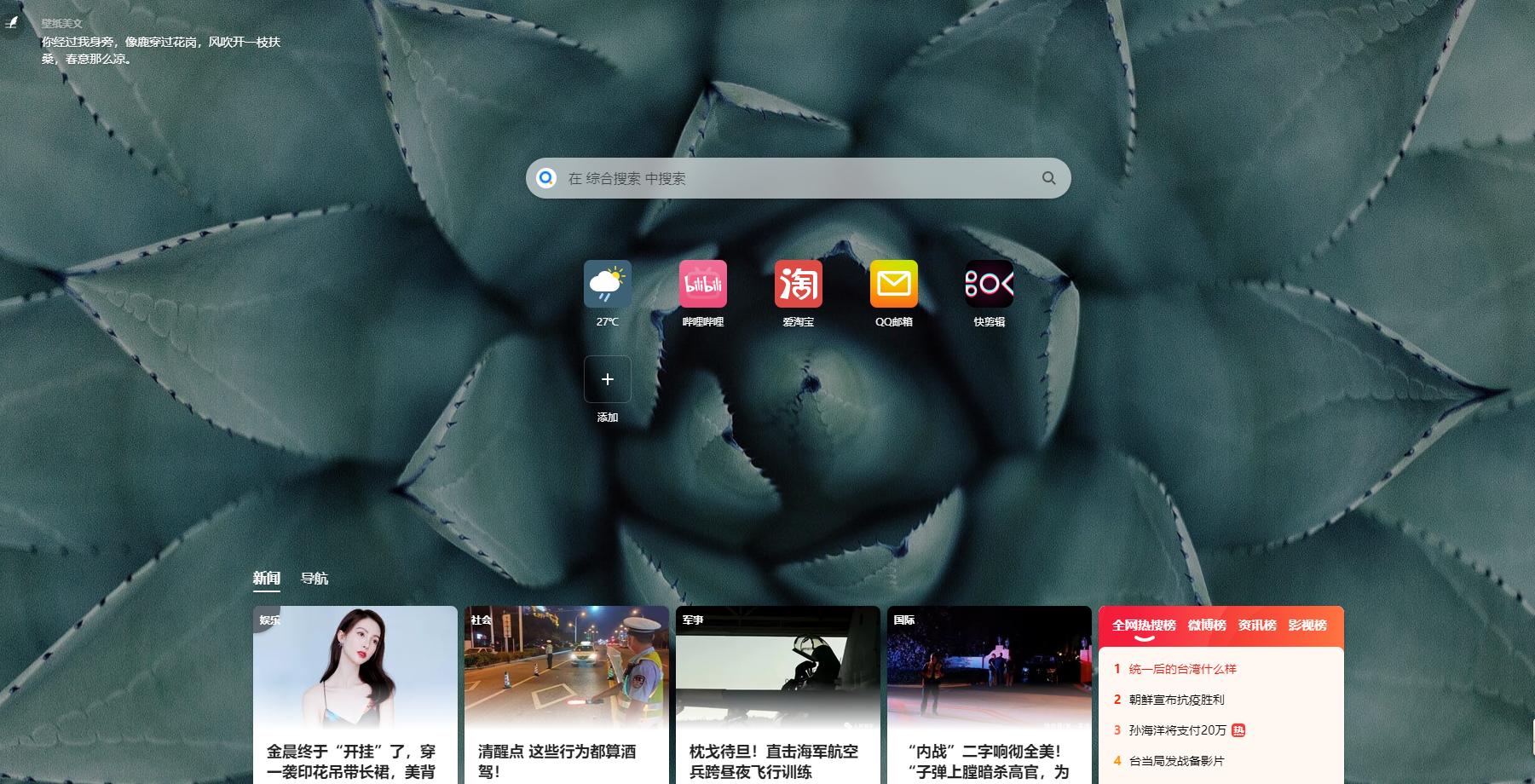The width and height of the screenshot is (1535, 784).
Task: Open hot search 统一后的台湾什么样
Action: point(1183,669)
